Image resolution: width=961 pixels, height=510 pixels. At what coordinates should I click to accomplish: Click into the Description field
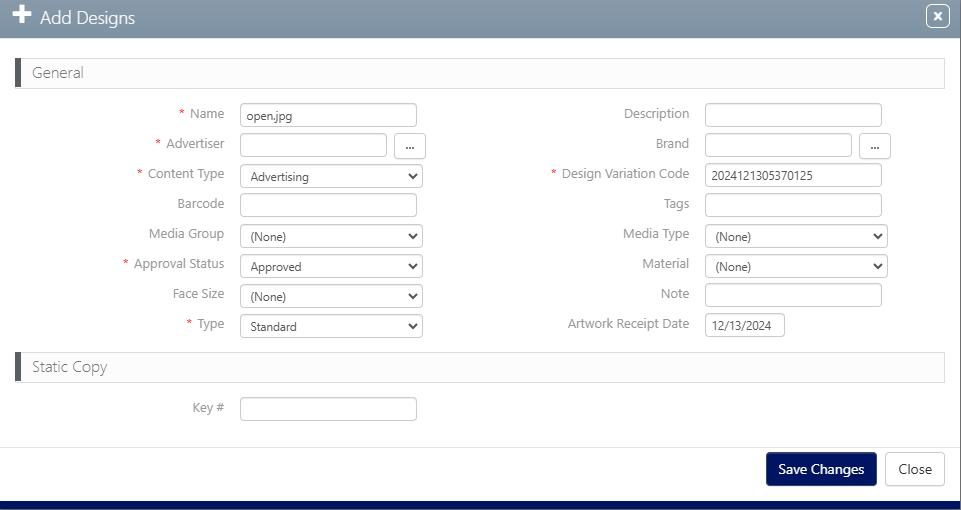(793, 116)
